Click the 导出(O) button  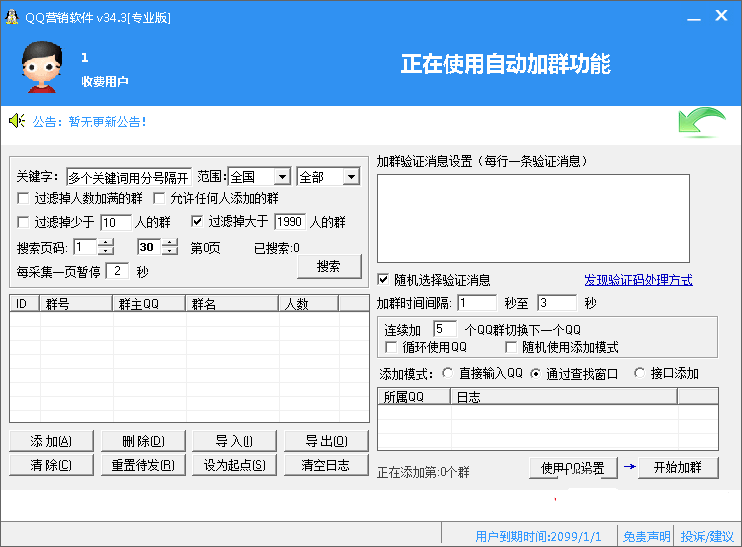coord(326,441)
